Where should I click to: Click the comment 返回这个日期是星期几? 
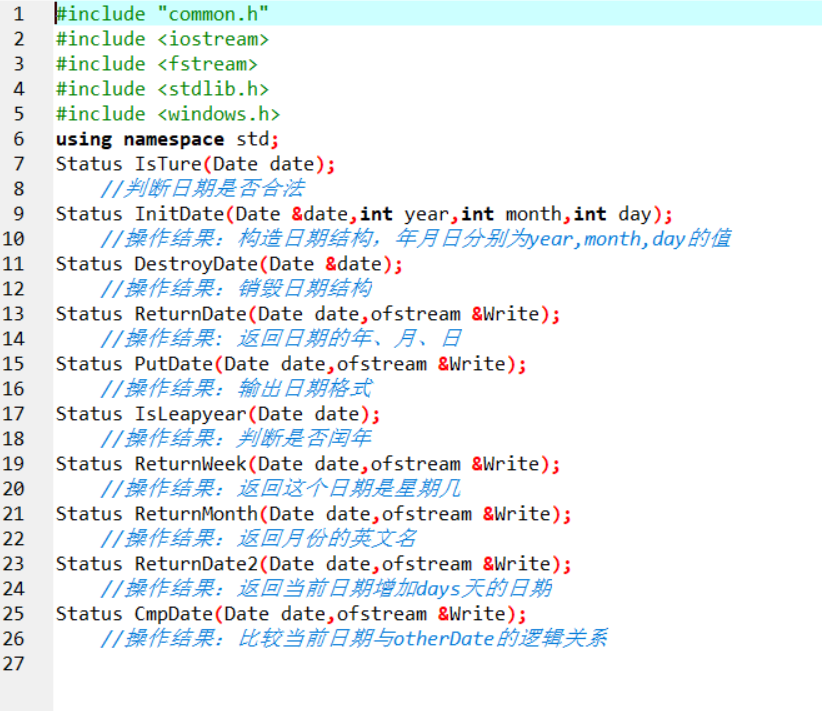281,489
